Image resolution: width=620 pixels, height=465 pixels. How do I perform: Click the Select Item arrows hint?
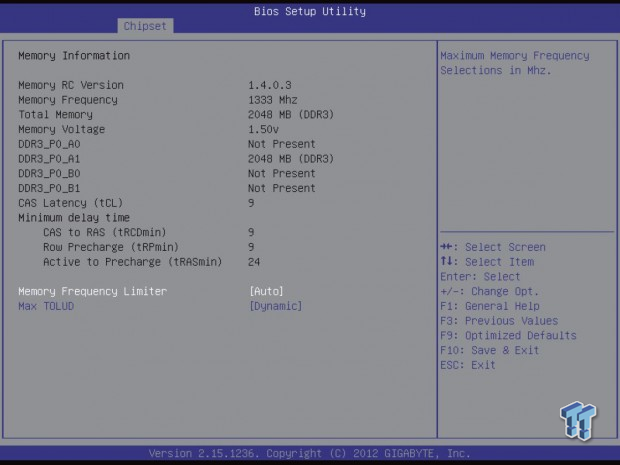tap(487, 262)
